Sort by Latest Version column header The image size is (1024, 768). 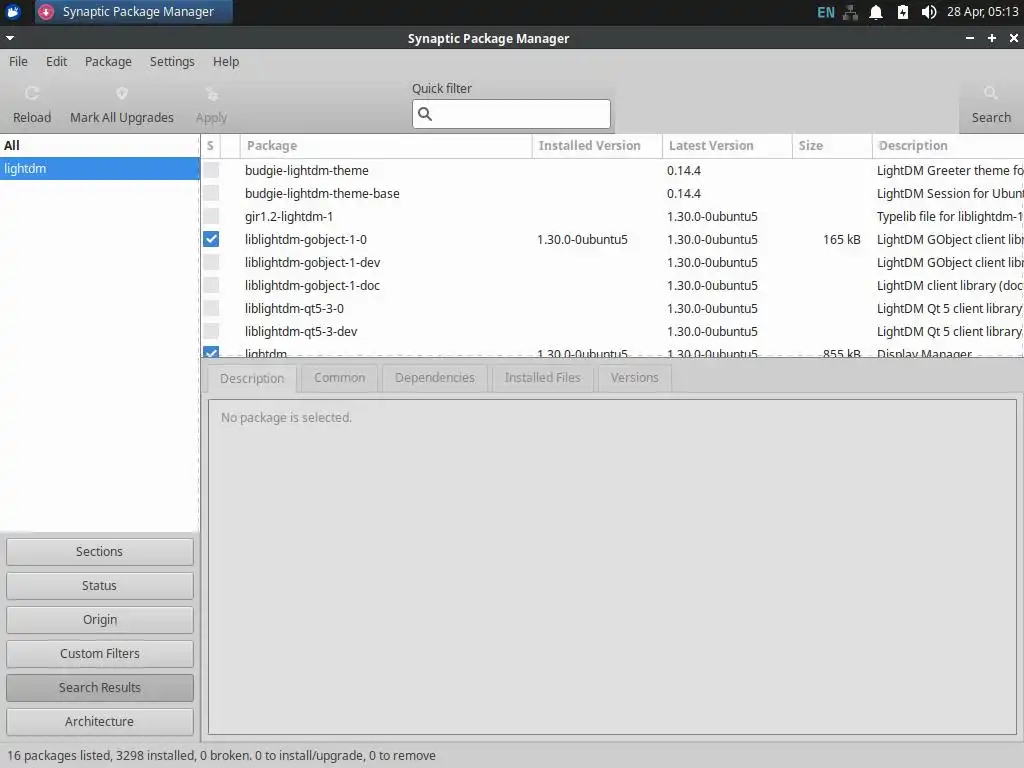pos(728,146)
